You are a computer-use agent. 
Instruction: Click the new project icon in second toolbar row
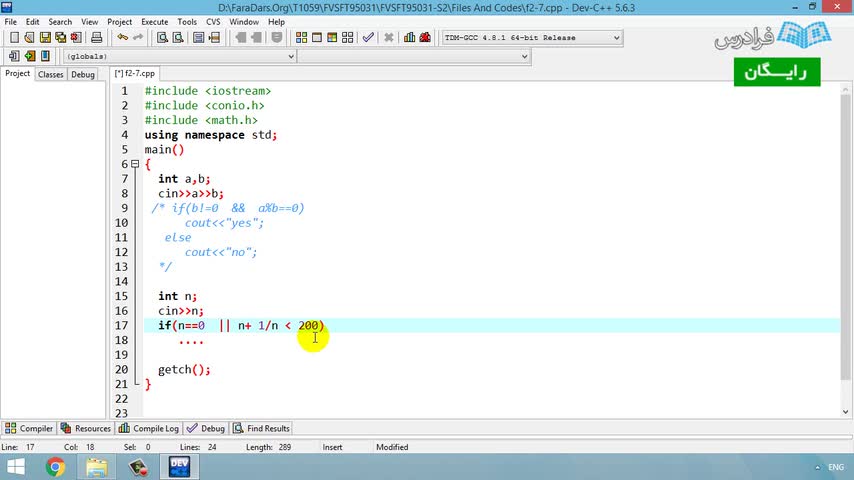point(14,56)
